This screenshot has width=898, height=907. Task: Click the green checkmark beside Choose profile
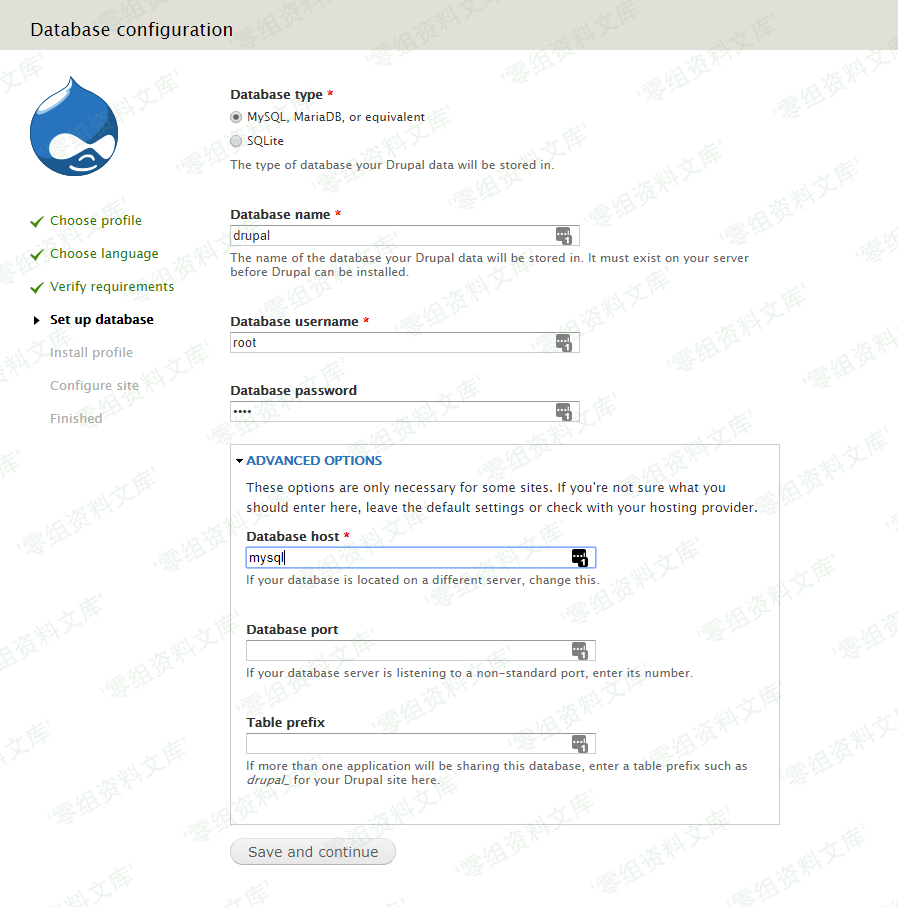pos(37,222)
